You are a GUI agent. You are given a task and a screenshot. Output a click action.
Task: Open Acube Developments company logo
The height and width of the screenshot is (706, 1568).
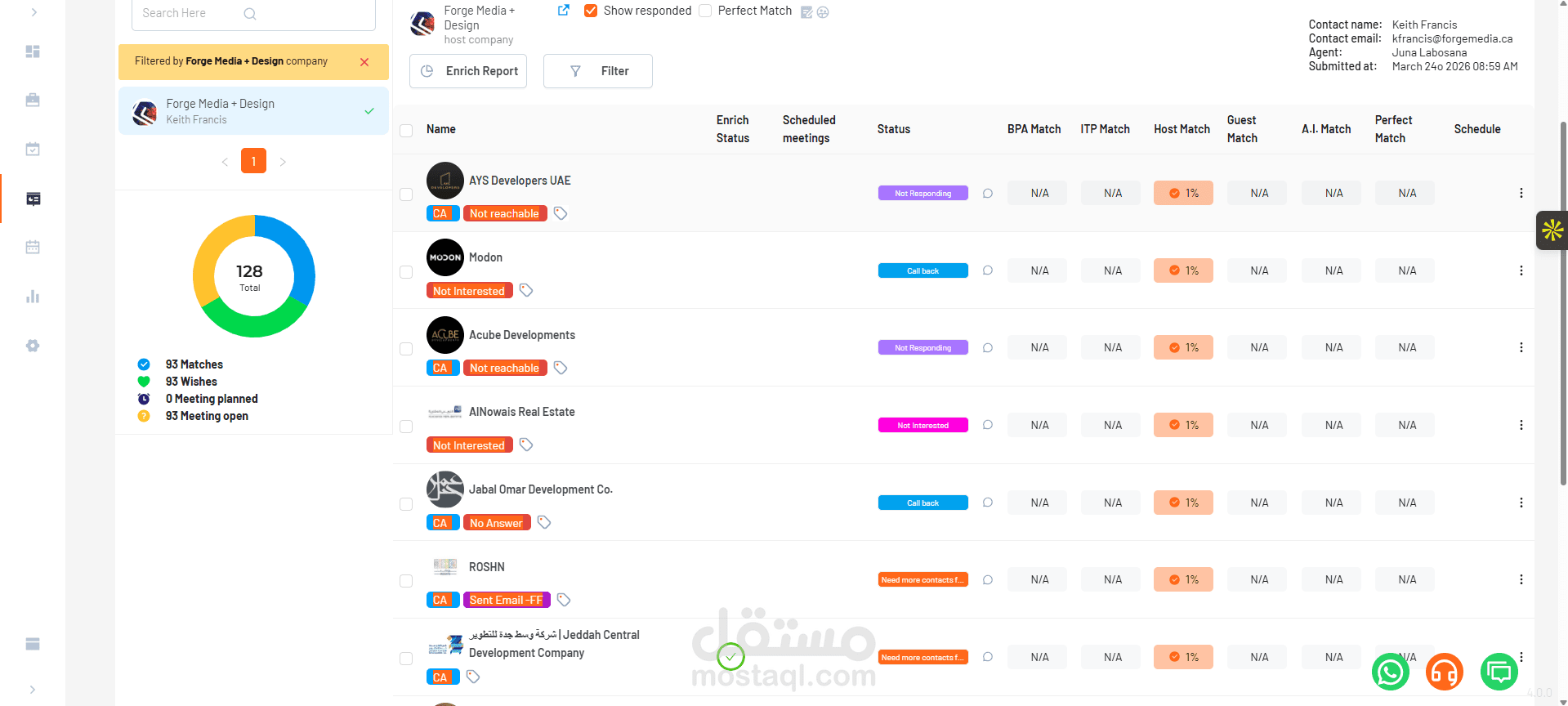pyautogui.click(x=445, y=335)
